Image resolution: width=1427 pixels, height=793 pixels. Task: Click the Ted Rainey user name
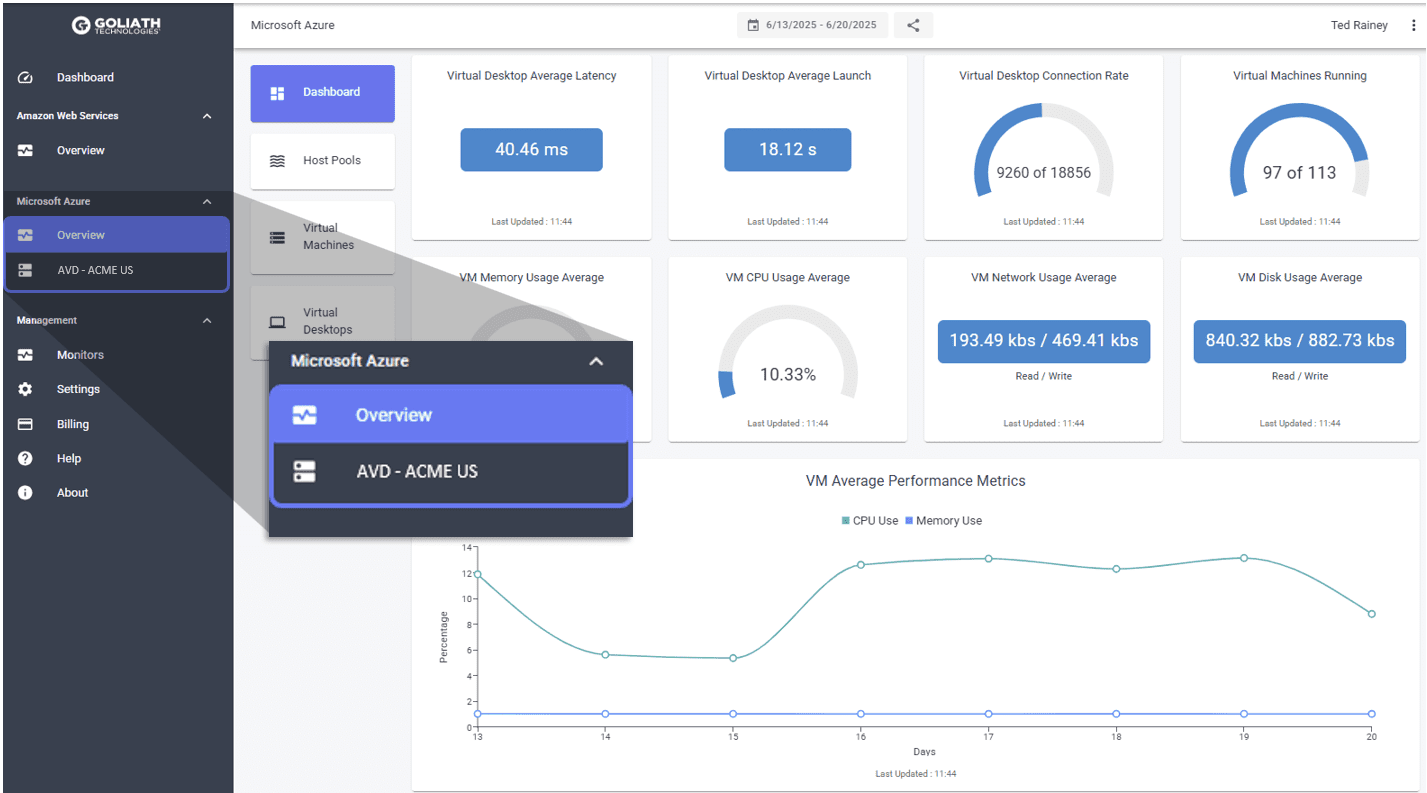[1359, 25]
